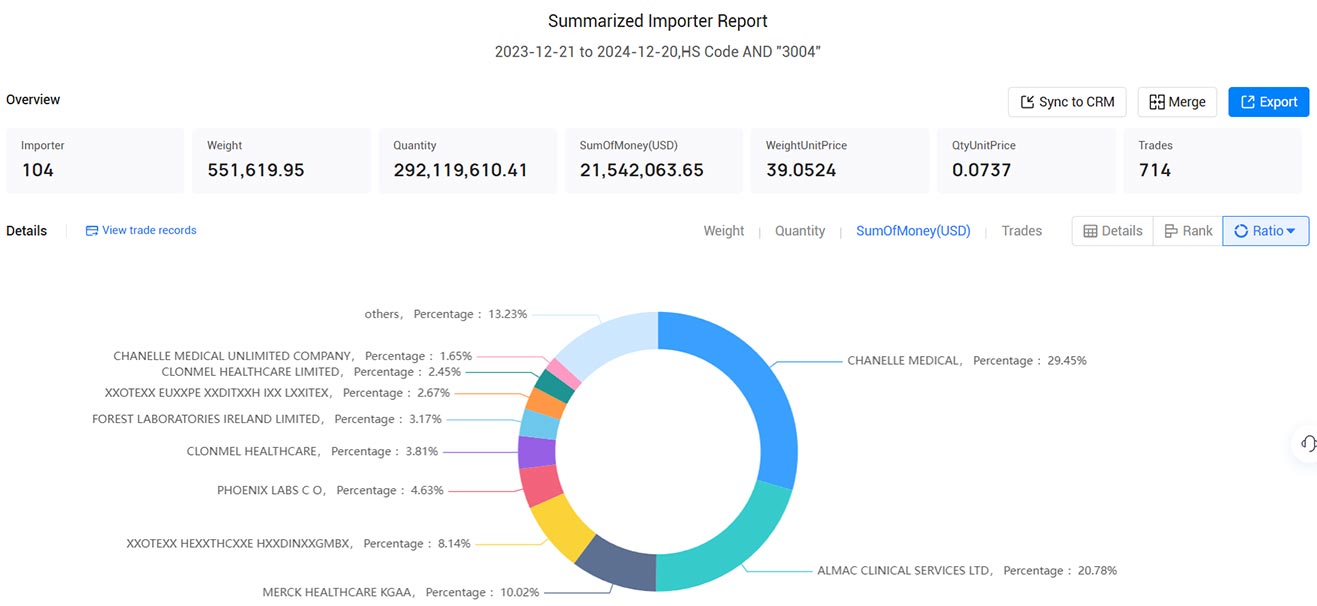1317x606 pixels.
Task: Click the purple CLONMEL HEALTHCARE donut segment
Action: 537,452
